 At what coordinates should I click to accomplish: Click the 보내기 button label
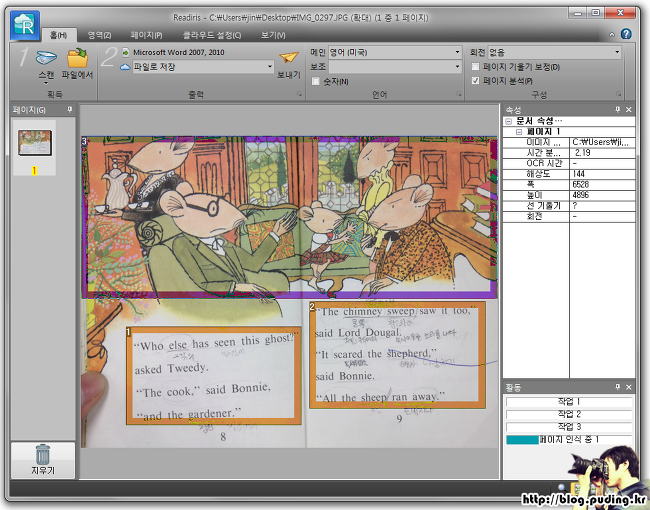click(289, 75)
